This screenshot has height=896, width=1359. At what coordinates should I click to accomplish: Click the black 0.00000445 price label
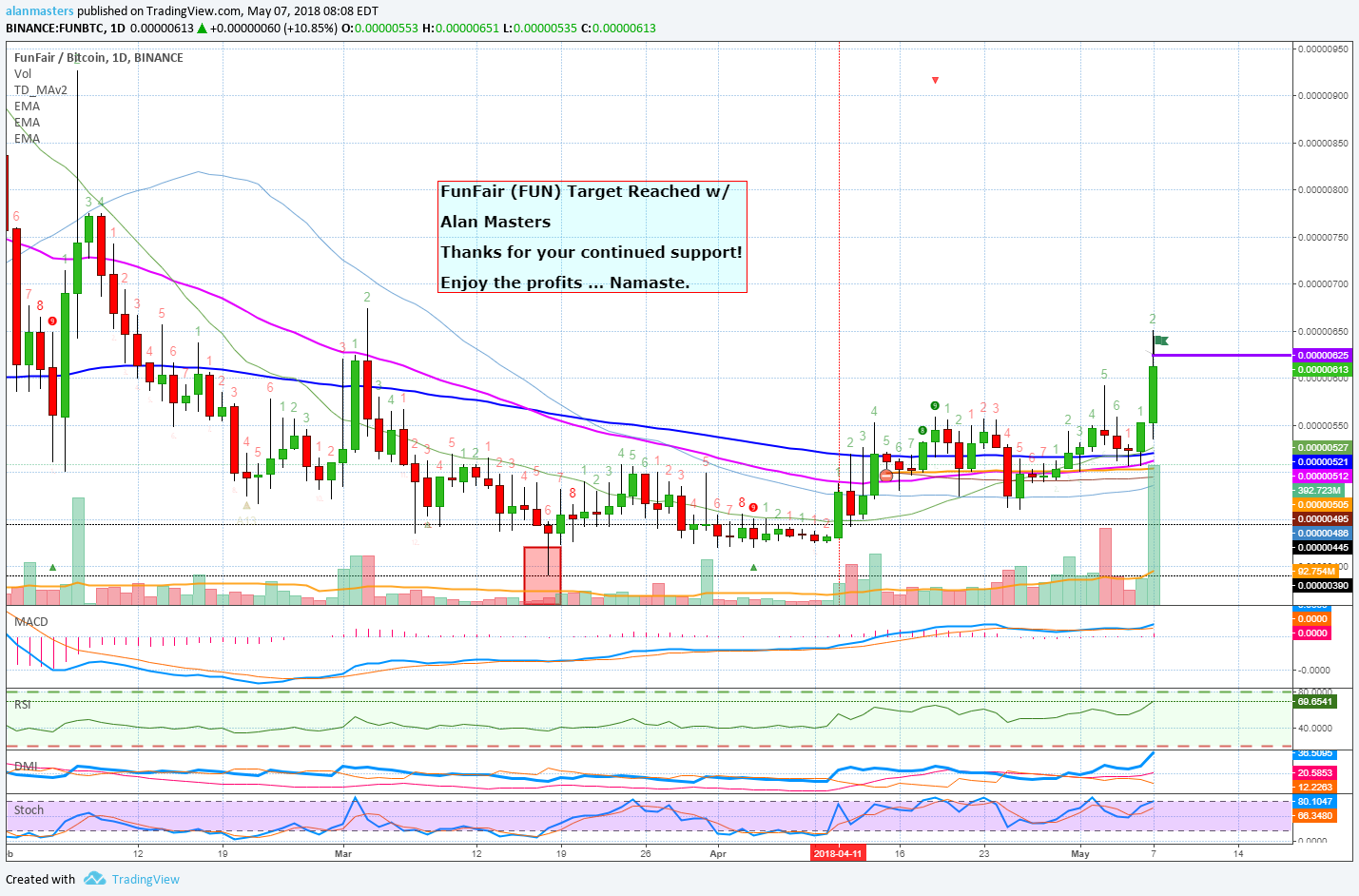[x=1323, y=547]
